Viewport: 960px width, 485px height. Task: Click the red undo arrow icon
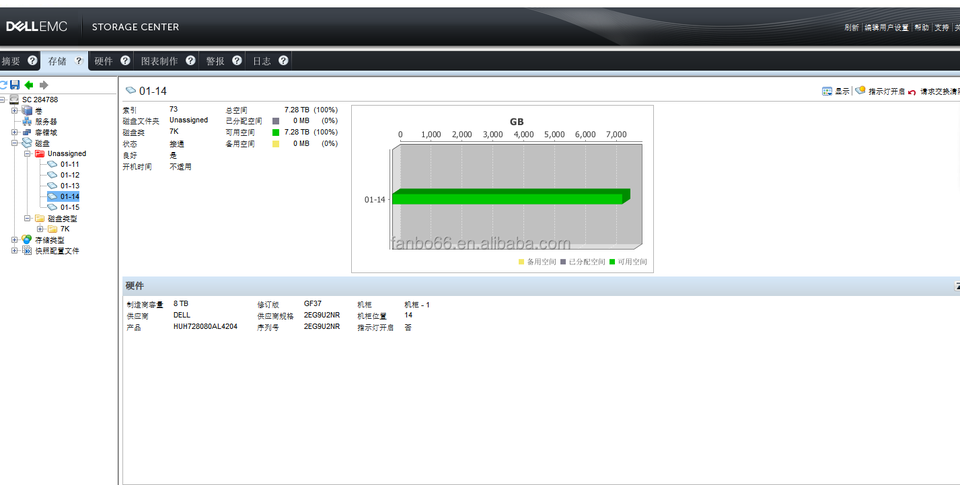912,92
